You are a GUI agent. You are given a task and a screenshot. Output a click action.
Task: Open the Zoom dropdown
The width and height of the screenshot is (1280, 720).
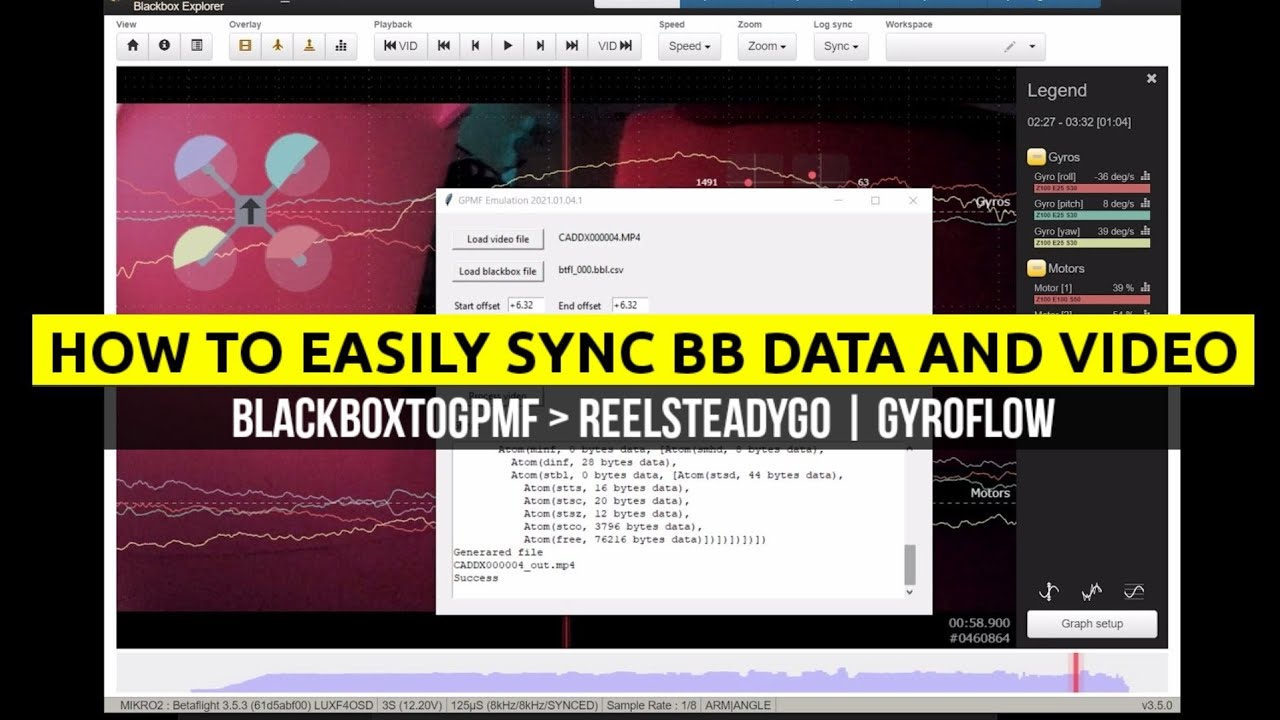coord(768,46)
